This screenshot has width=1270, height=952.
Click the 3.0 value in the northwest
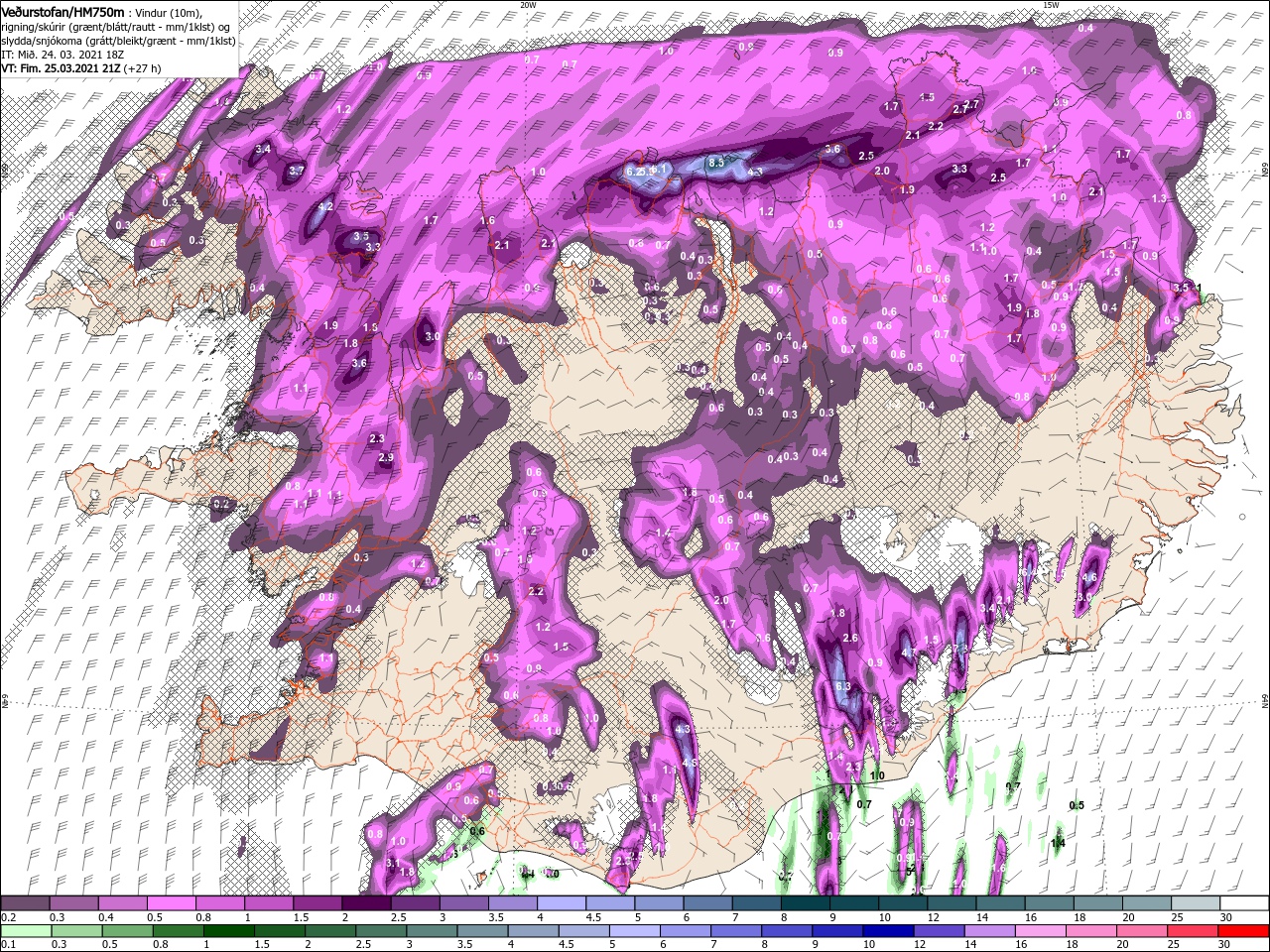[432, 337]
